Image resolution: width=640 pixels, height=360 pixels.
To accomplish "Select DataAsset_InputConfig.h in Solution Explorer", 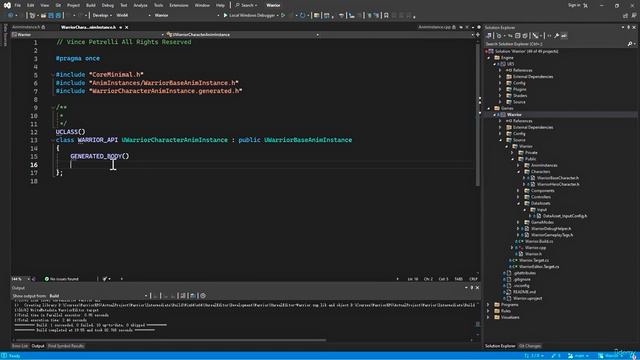I will (x=564, y=216).
